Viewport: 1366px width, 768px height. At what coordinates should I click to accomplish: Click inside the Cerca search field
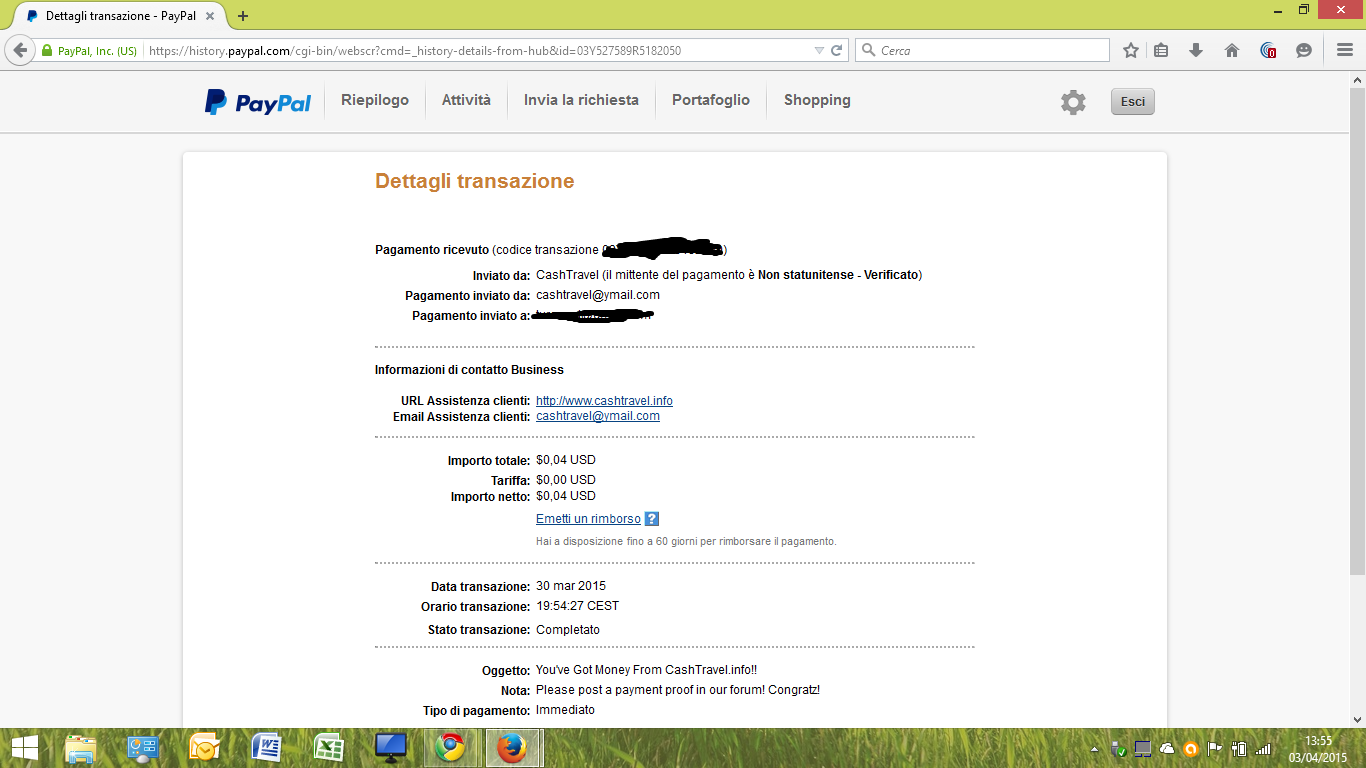pyautogui.click(x=982, y=50)
